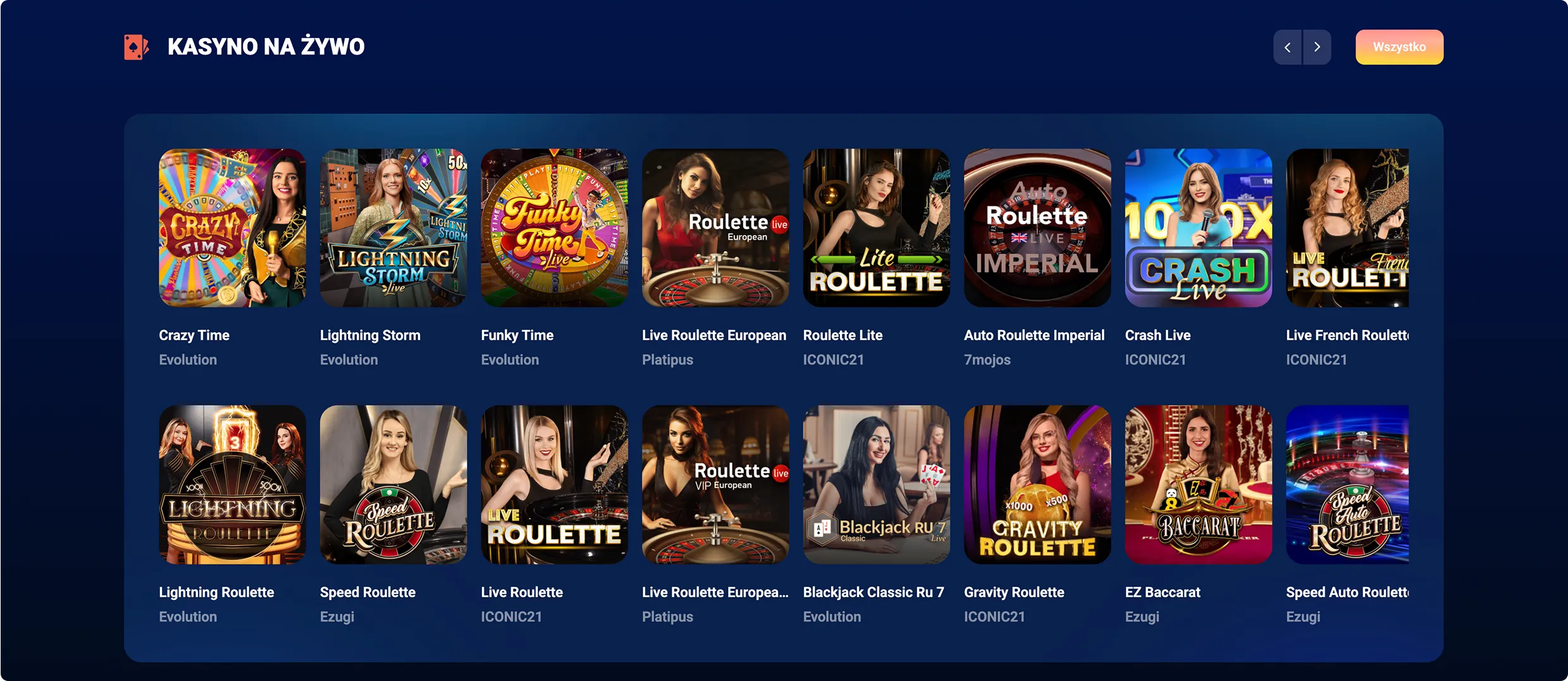
Task: Open the Auto Roulette Imperial thumbnail
Action: [x=1037, y=228]
